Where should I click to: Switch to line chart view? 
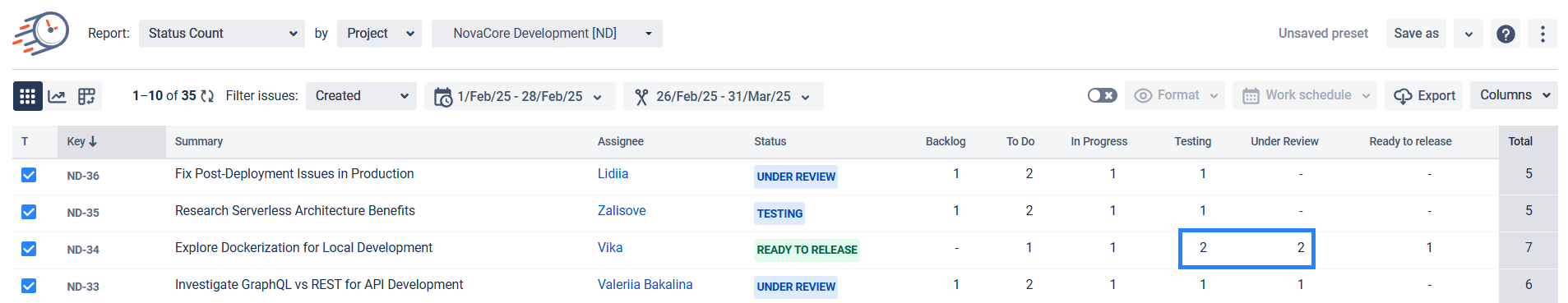(x=57, y=96)
